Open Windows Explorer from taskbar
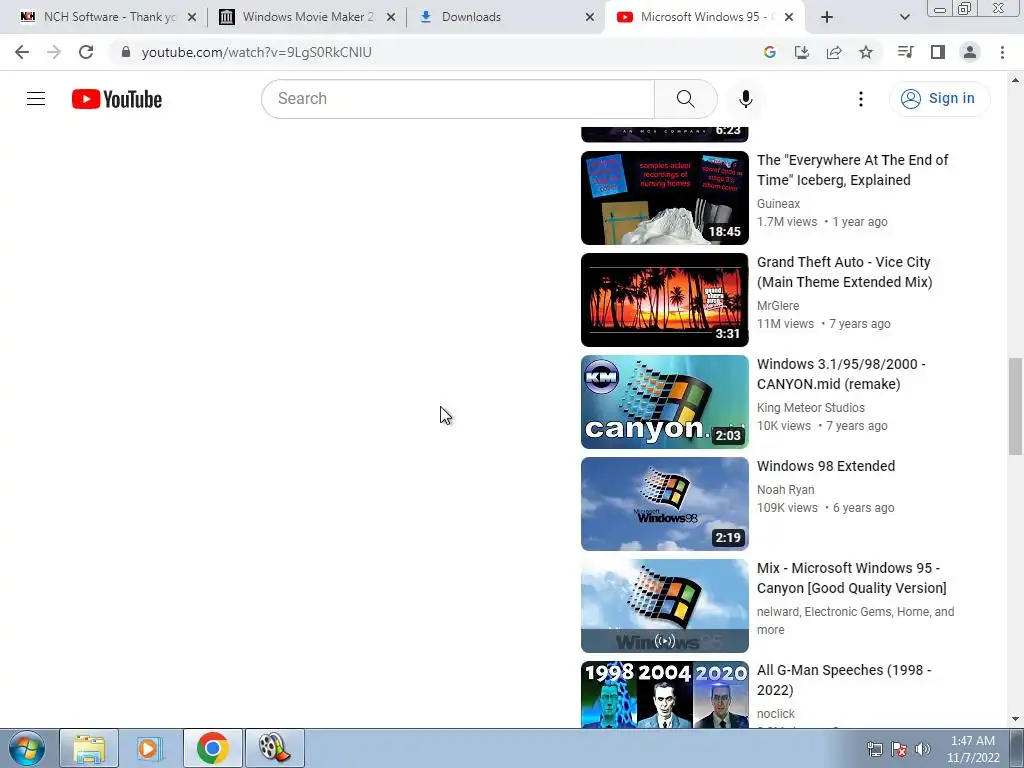The height and width of the screenshot is (768, 1024). 89,748
